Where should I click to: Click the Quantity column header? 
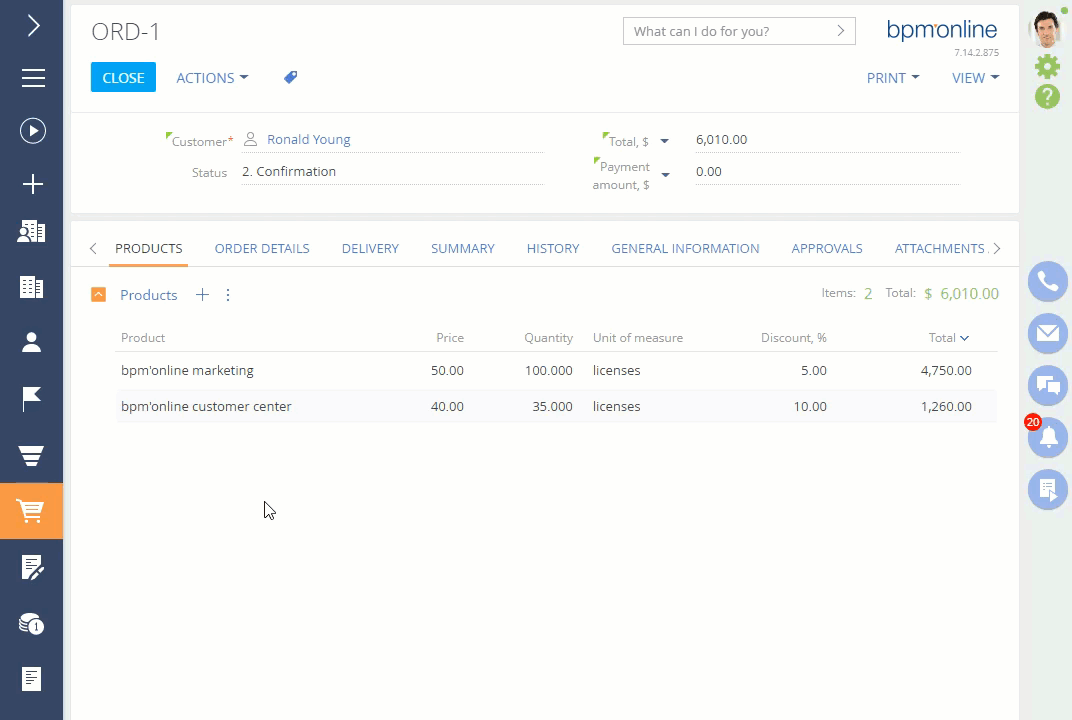click(548, 338)
